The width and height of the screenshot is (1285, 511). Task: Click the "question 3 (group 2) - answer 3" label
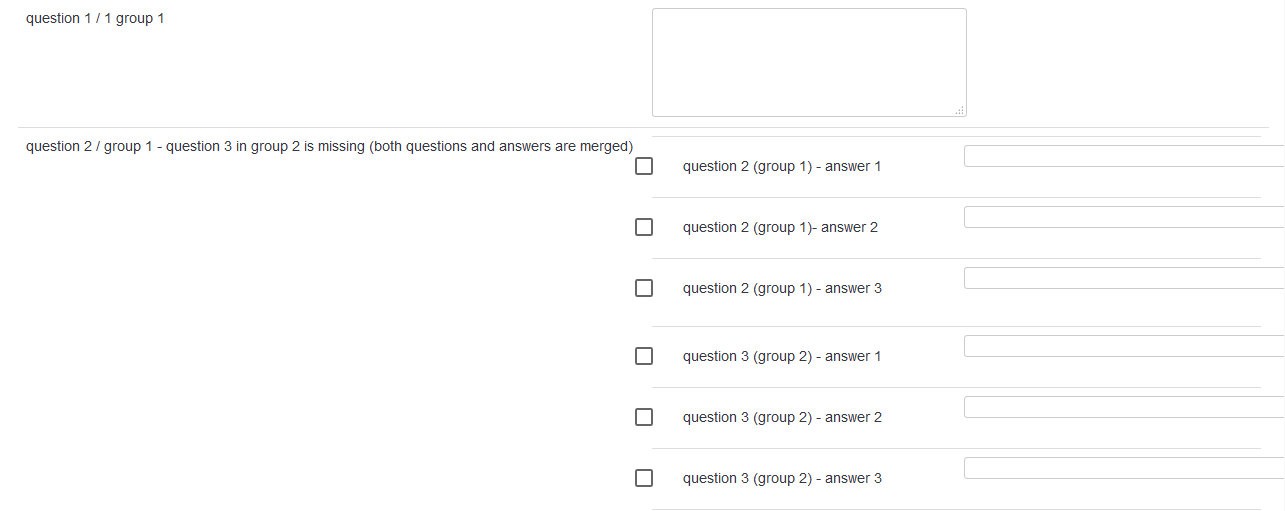click(782, 479)
